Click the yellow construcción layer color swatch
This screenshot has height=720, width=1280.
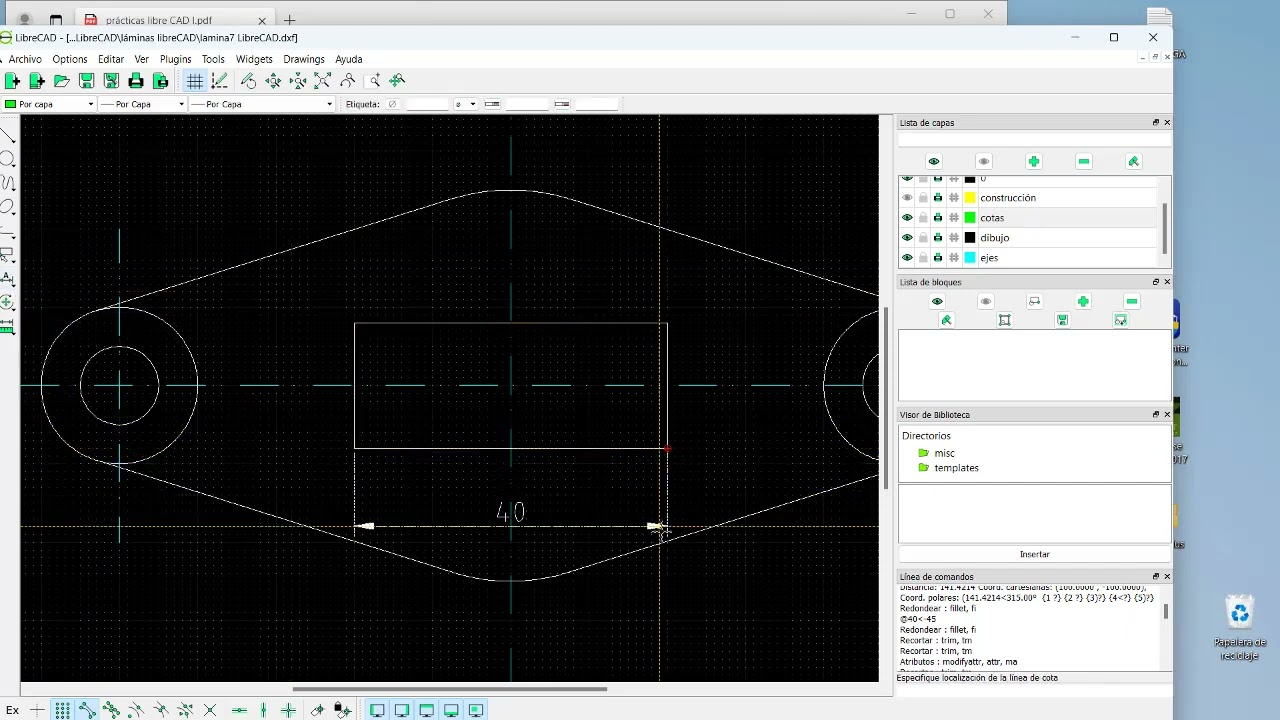[969, 198]
